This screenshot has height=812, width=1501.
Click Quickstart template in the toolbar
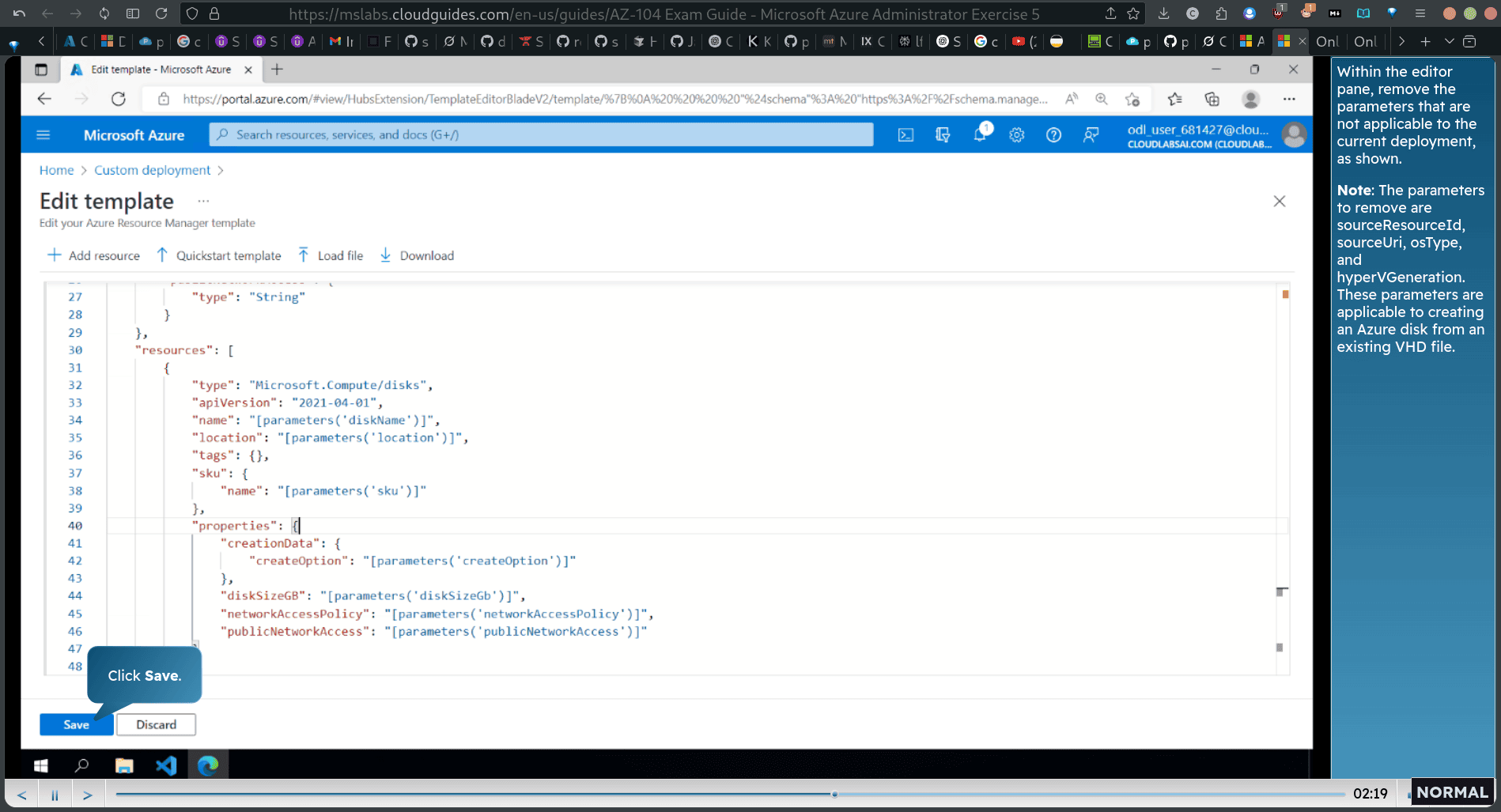coord(218,255)
